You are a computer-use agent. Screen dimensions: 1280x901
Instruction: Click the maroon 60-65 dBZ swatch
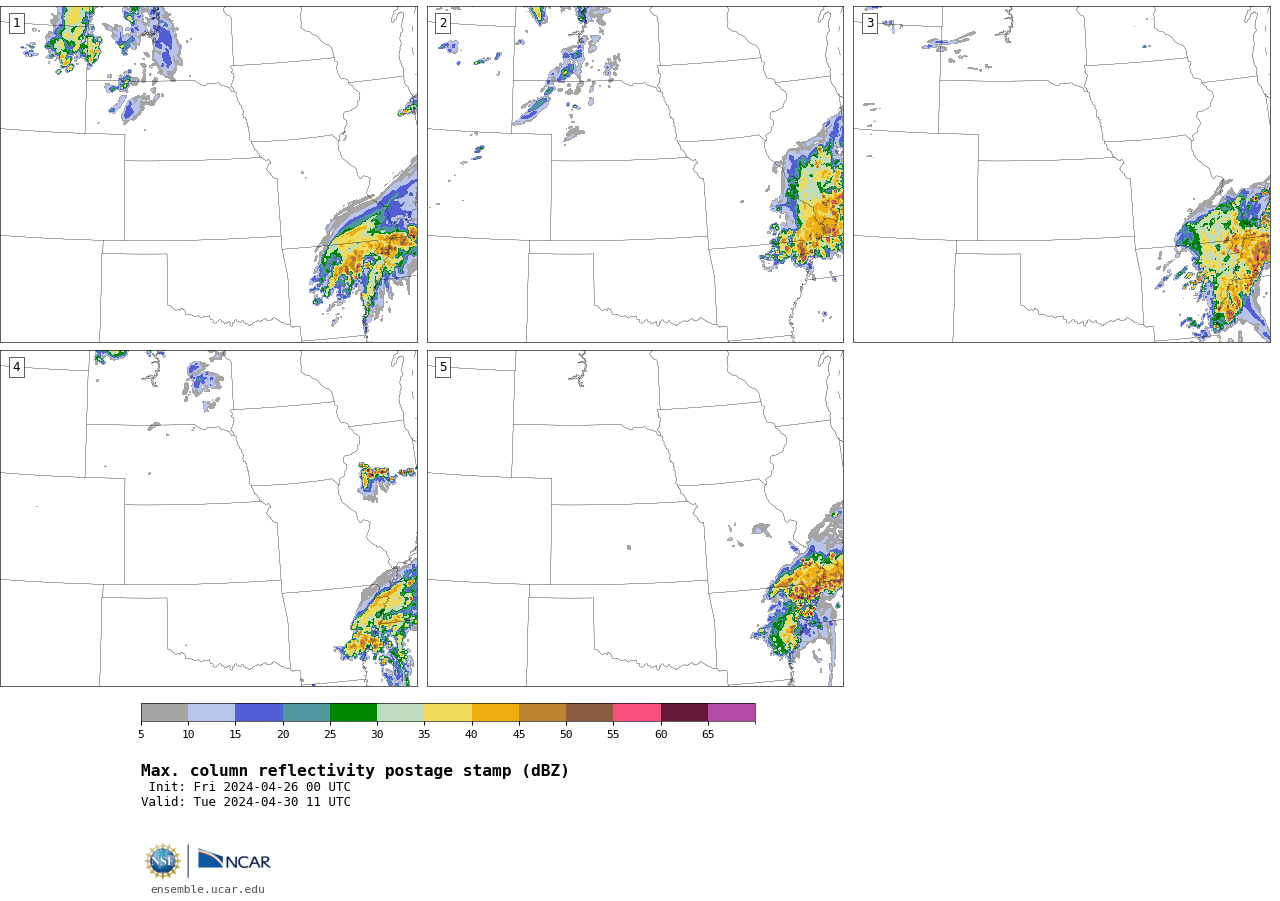point(684,712)
